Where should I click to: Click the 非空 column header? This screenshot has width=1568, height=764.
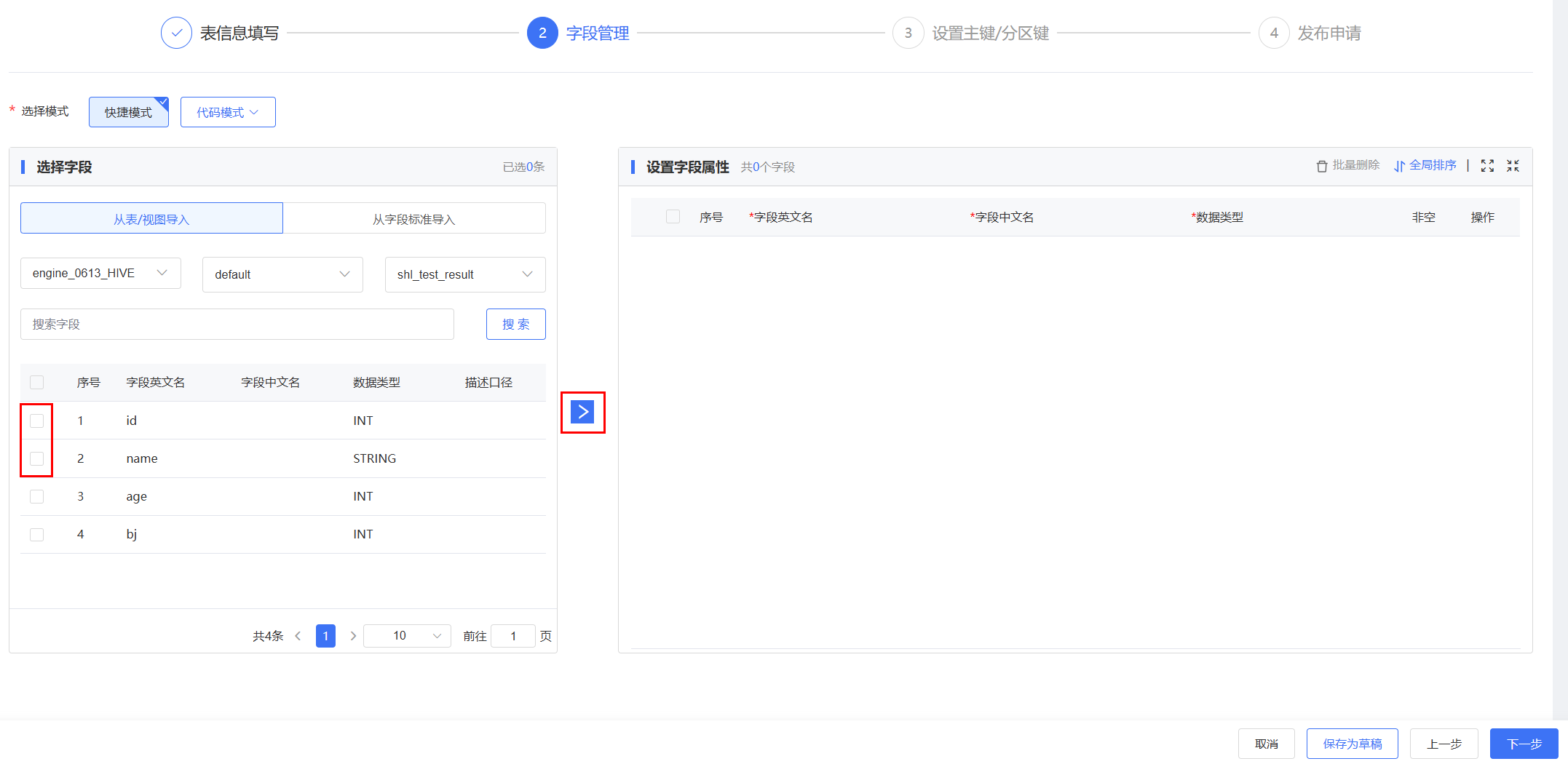1424,217
